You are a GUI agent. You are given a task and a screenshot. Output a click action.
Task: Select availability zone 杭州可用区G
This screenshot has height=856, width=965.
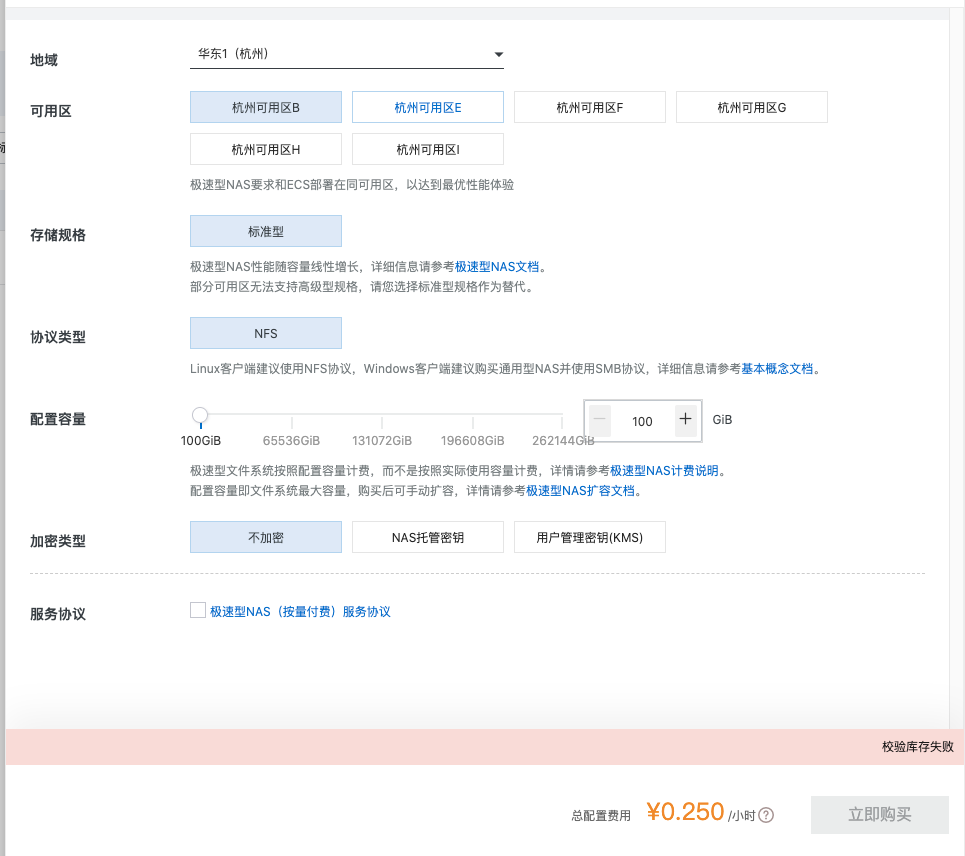751,107
